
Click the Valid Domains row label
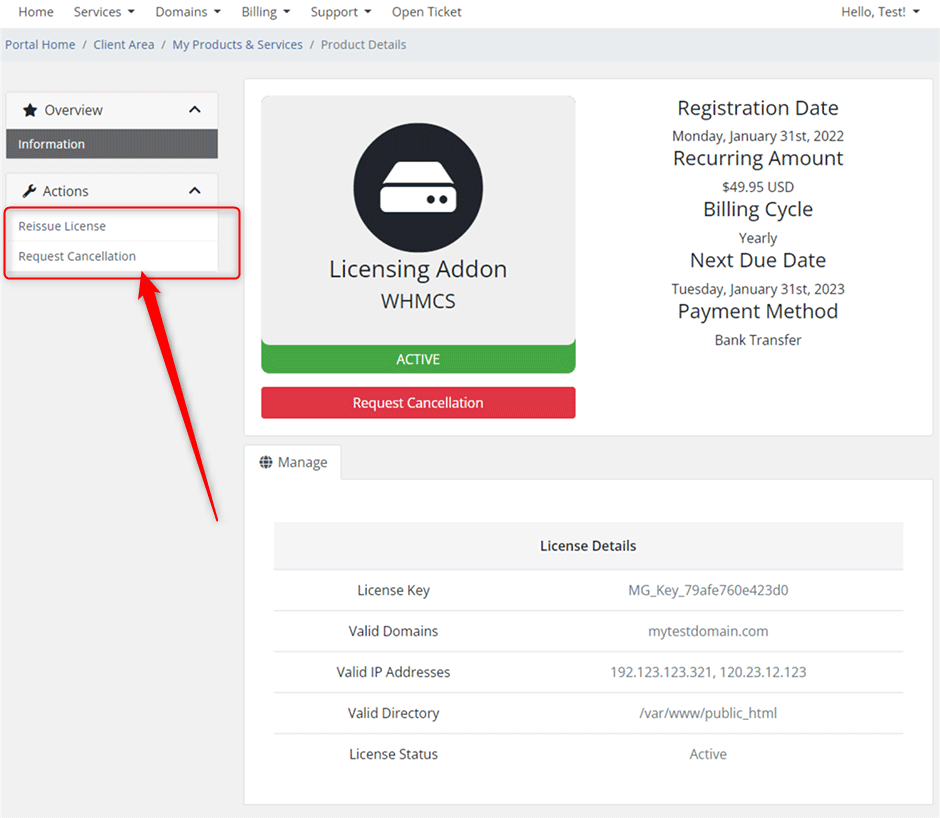[393, 631]
